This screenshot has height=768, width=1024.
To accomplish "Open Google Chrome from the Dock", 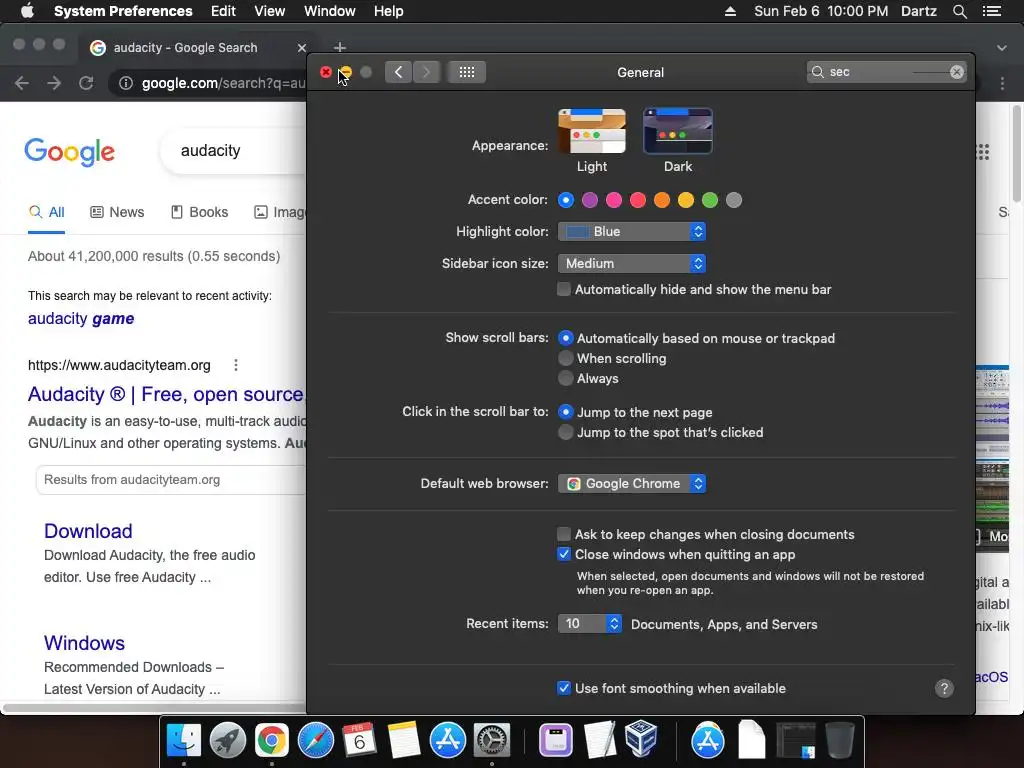I will tap(272, 740).
